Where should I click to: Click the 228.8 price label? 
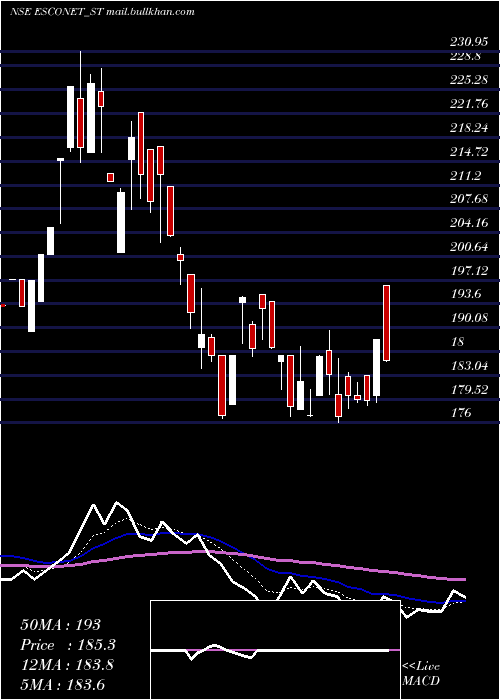click(465, 56)
